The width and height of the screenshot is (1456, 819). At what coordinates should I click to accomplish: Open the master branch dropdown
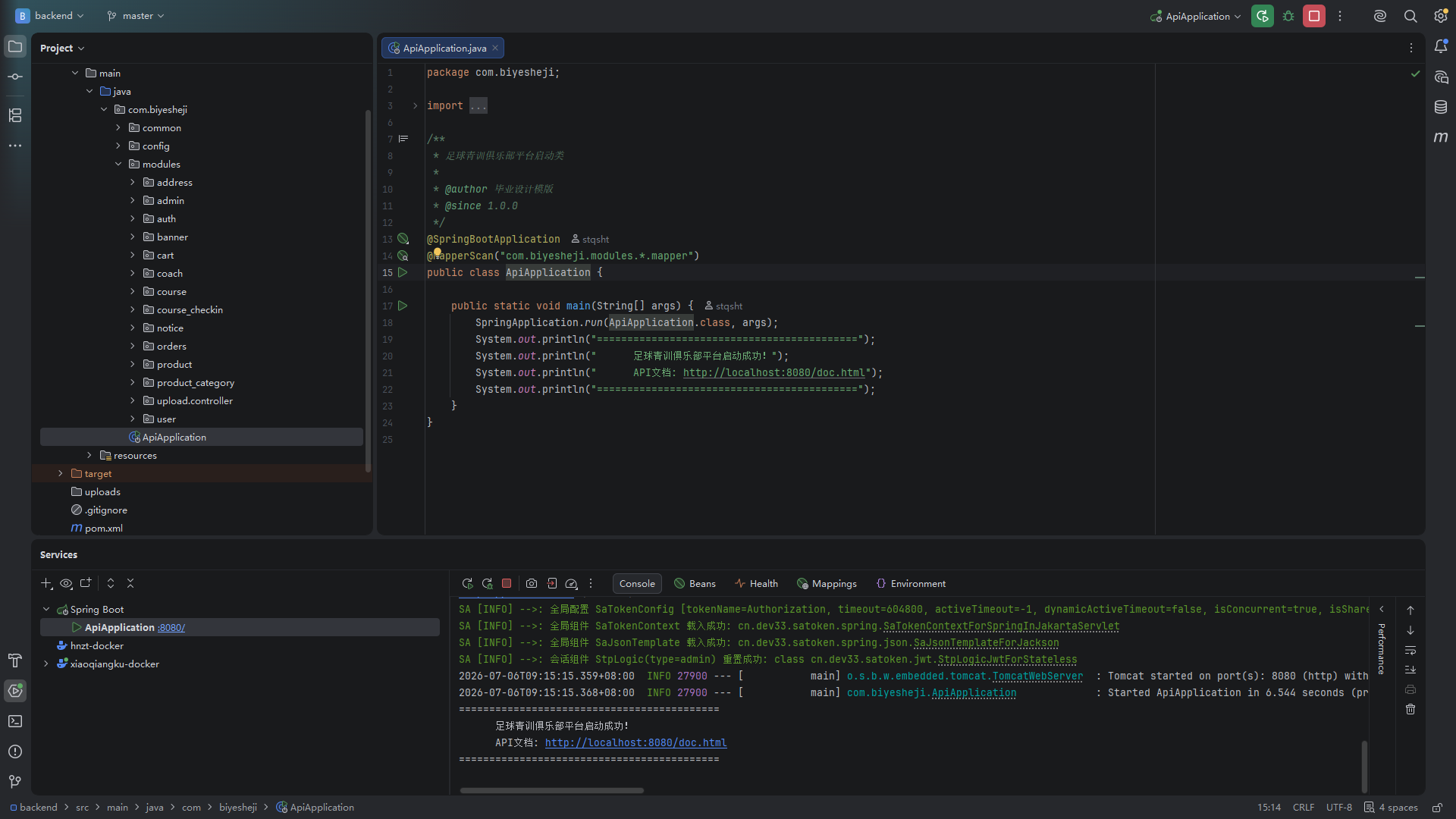pyautogui.click(x=136, y=16)
